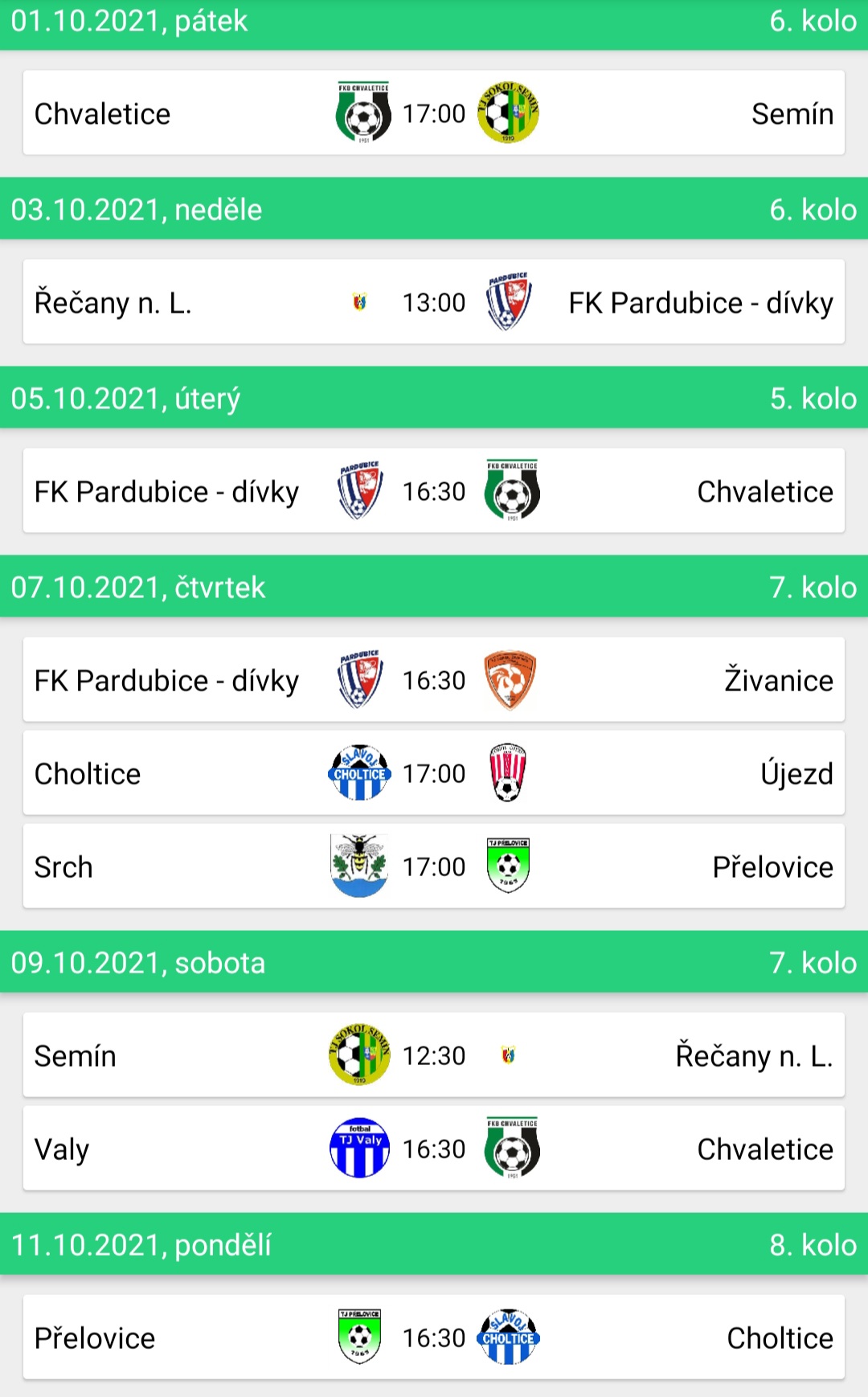Open FK Pardubice - dívky vs Živanice match

point(434,680)
